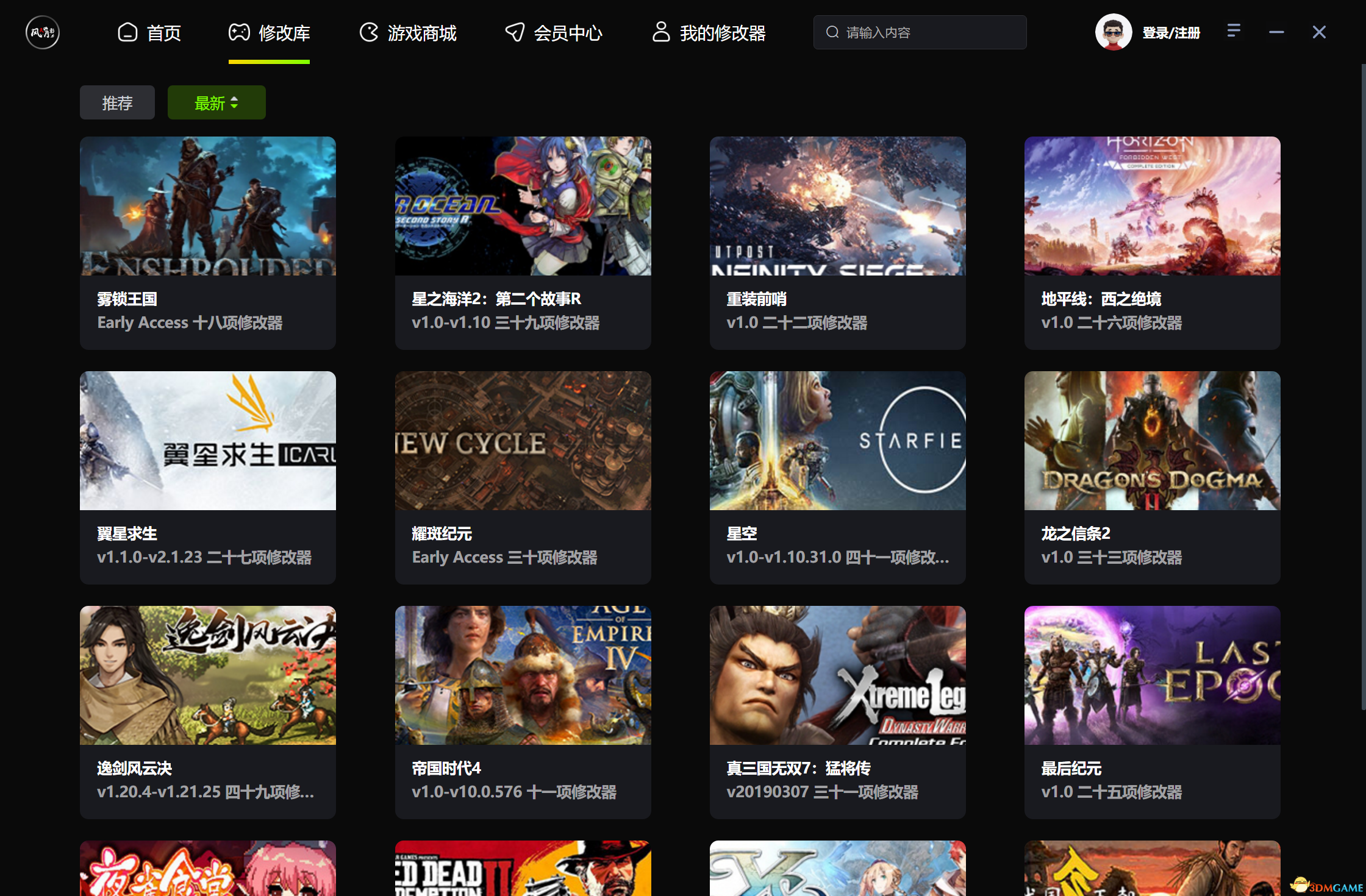
Task: Click the home icon beside 首页
Action: 127,32
